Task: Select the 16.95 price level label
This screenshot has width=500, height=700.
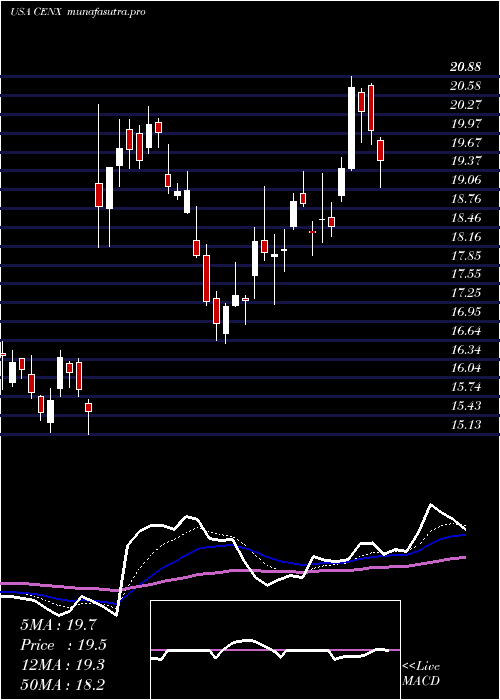Action: click(466, 312)
